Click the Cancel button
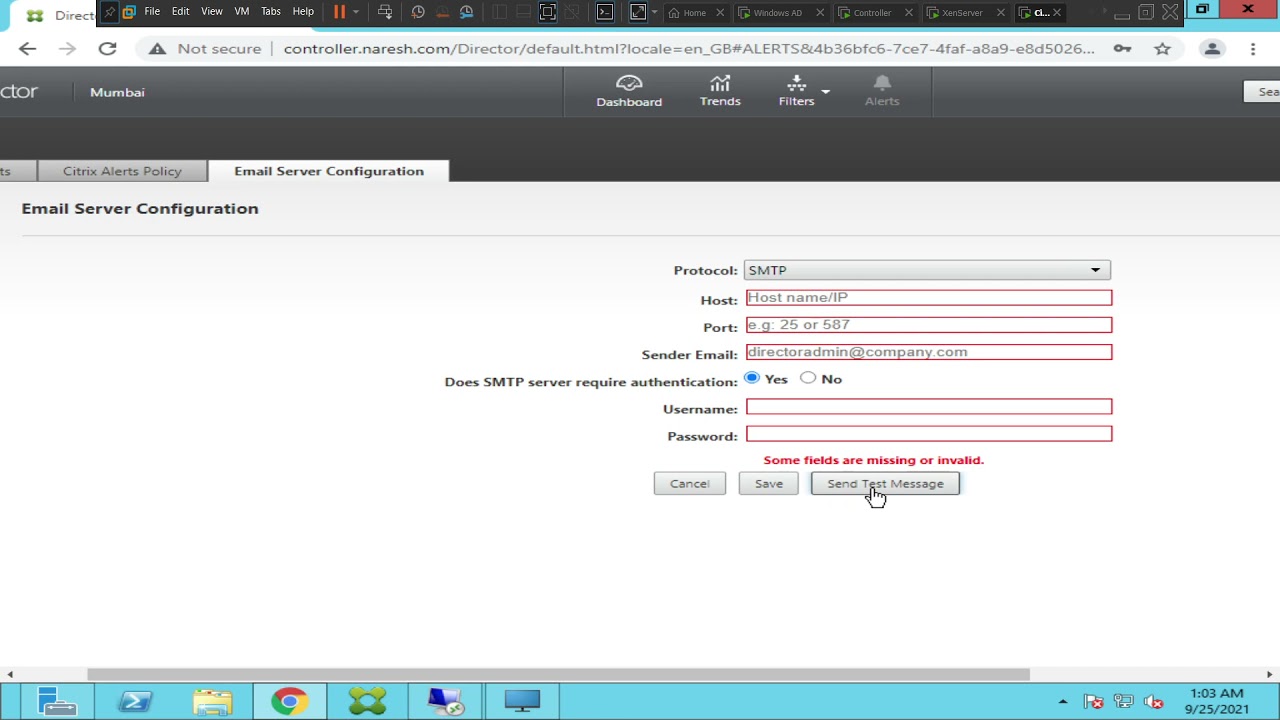Viewport: 1280px width, 720px height. click(690, 484)
